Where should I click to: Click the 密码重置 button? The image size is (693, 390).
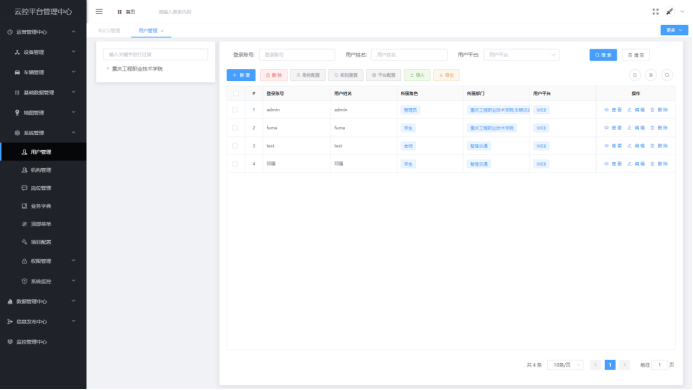click(346, 75)
